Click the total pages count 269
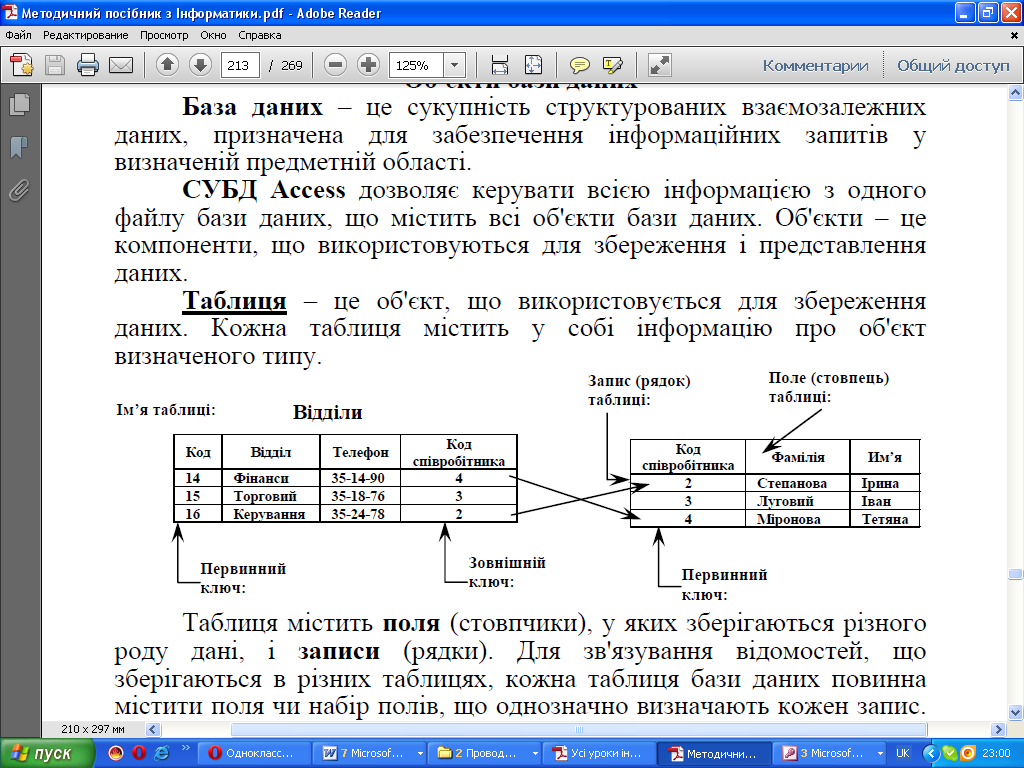Screen dimensions: 1024x768 (291, 65)
